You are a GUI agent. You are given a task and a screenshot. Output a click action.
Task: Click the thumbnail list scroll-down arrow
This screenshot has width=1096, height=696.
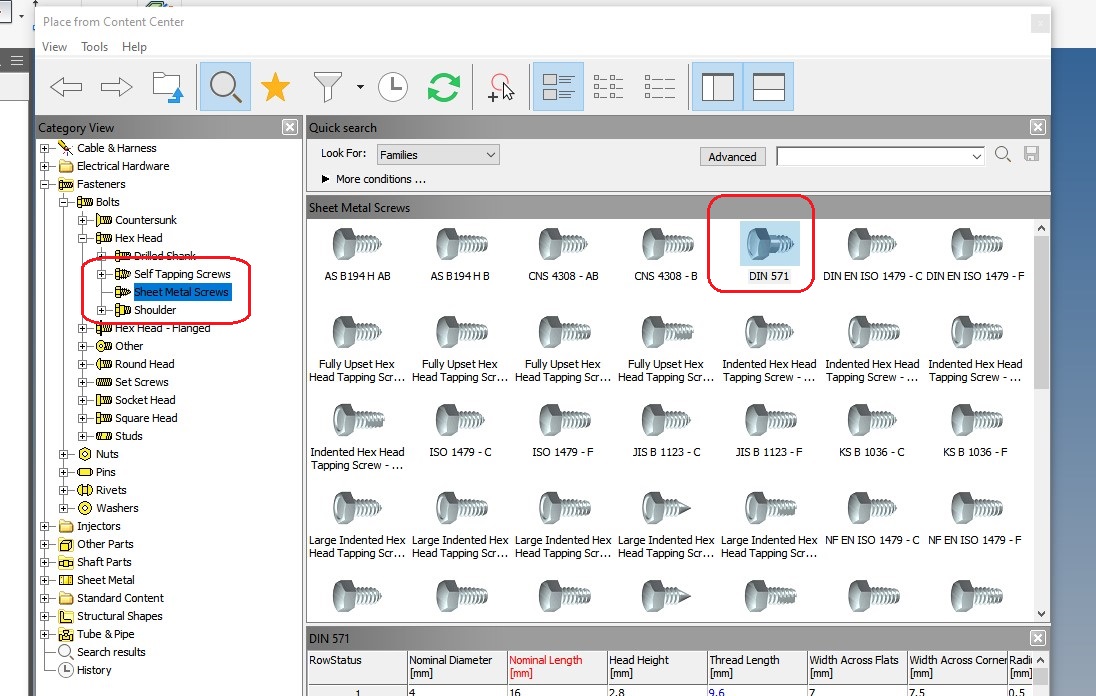[1041, 614]
